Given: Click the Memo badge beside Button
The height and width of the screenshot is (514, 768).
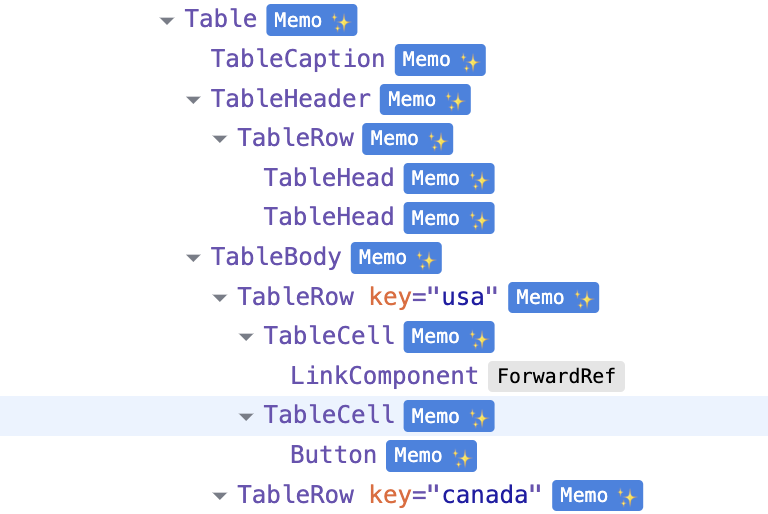Looking at the screenshot, I should [x=431, y=456].
